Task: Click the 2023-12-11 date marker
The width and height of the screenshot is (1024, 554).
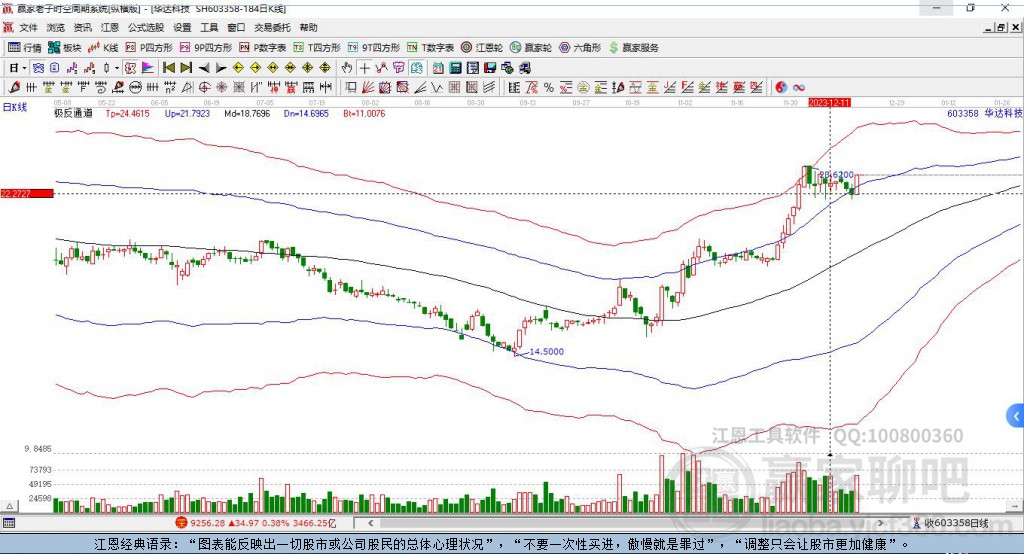Action: coord(829,103)
